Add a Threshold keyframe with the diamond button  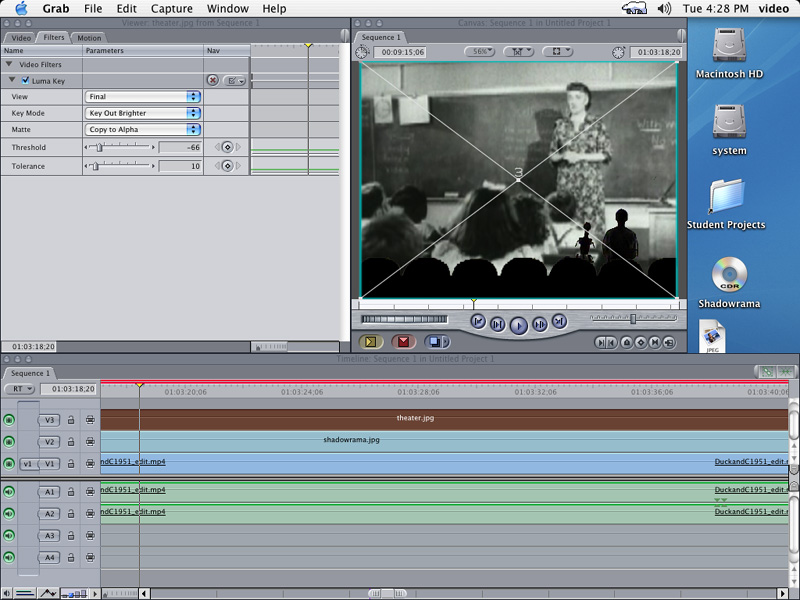227,147
